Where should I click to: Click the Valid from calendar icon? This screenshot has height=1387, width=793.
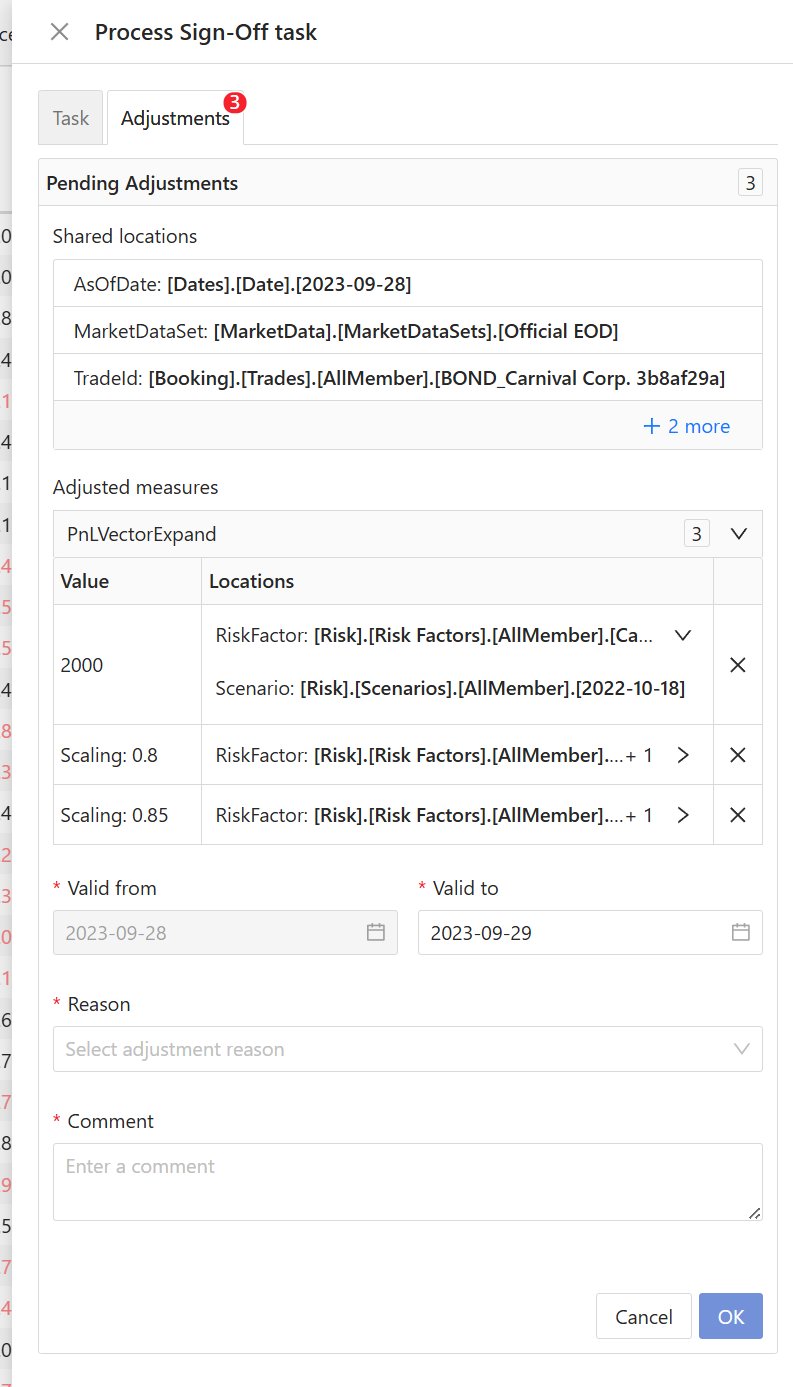376,932
